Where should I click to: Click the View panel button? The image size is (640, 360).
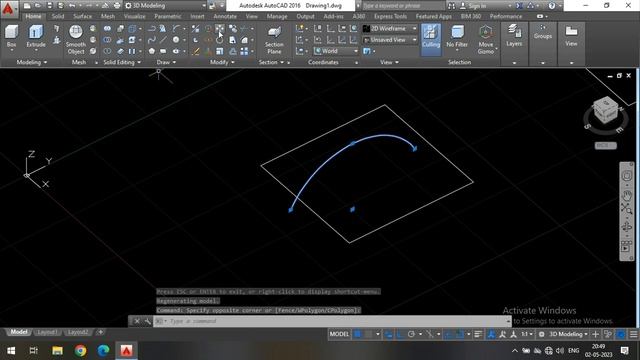coord(571,36)
